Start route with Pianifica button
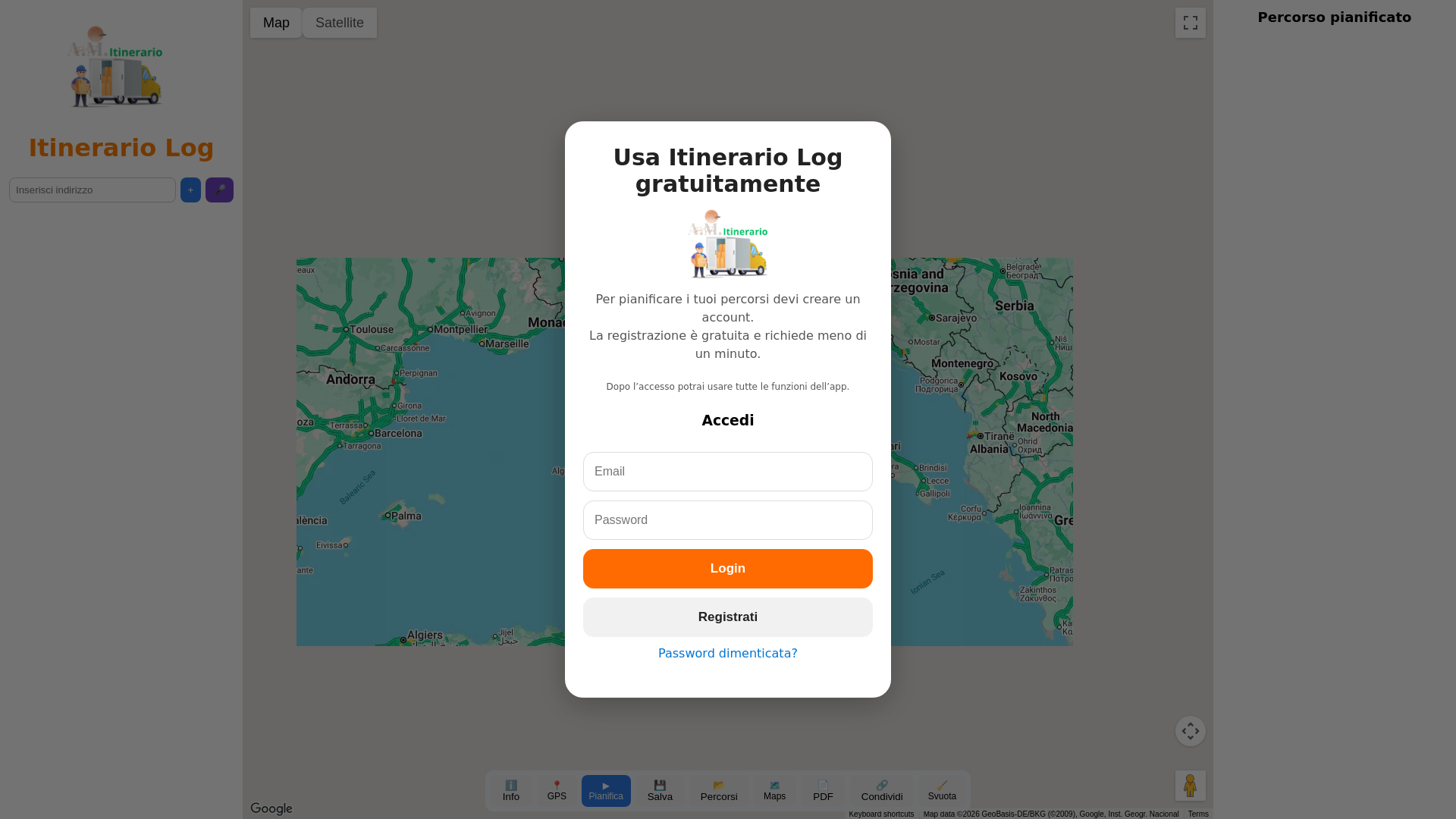The image size is (1456, 819). click(606, 791)
